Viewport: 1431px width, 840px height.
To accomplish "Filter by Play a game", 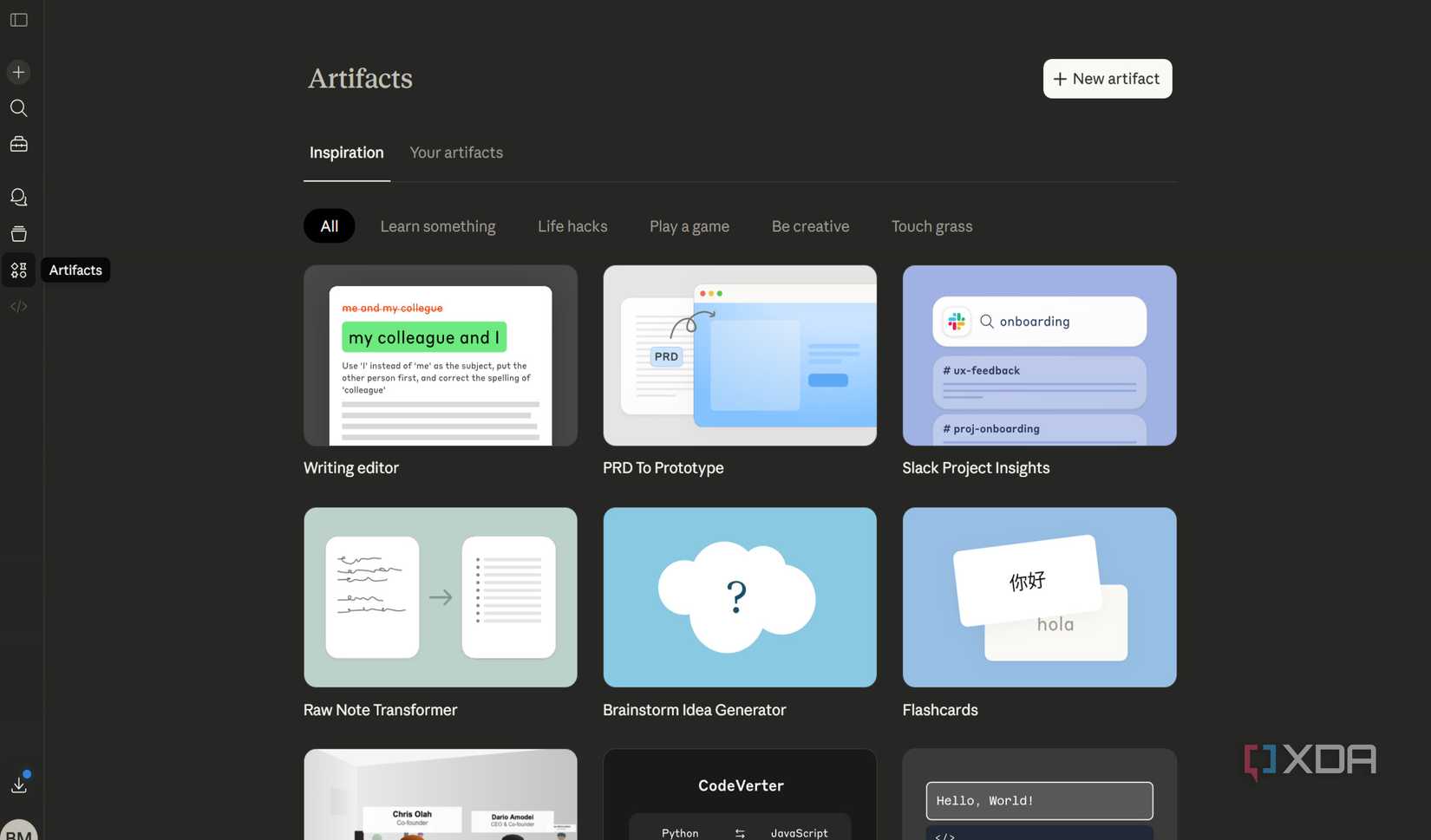I will (x=689, y=226).
